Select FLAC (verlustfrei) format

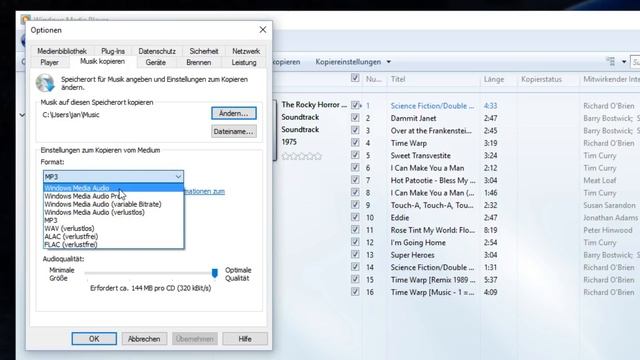tap(113, 244)
